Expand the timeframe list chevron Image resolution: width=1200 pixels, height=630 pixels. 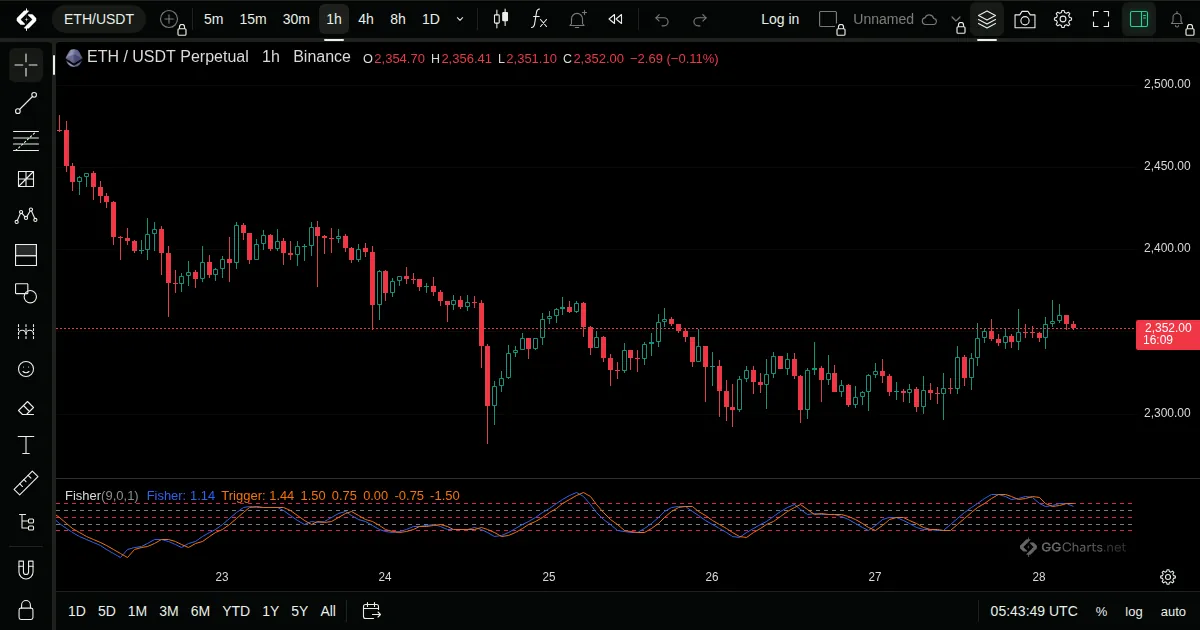pos(460,19)
